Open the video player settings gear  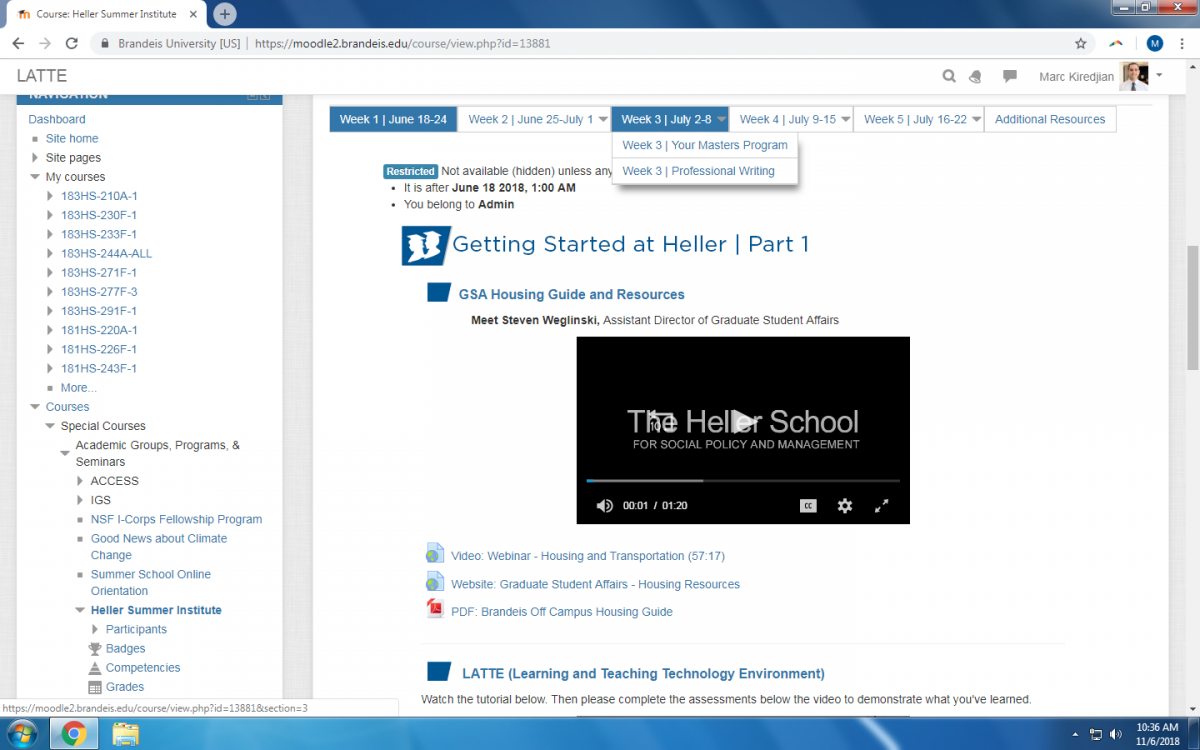845,506
